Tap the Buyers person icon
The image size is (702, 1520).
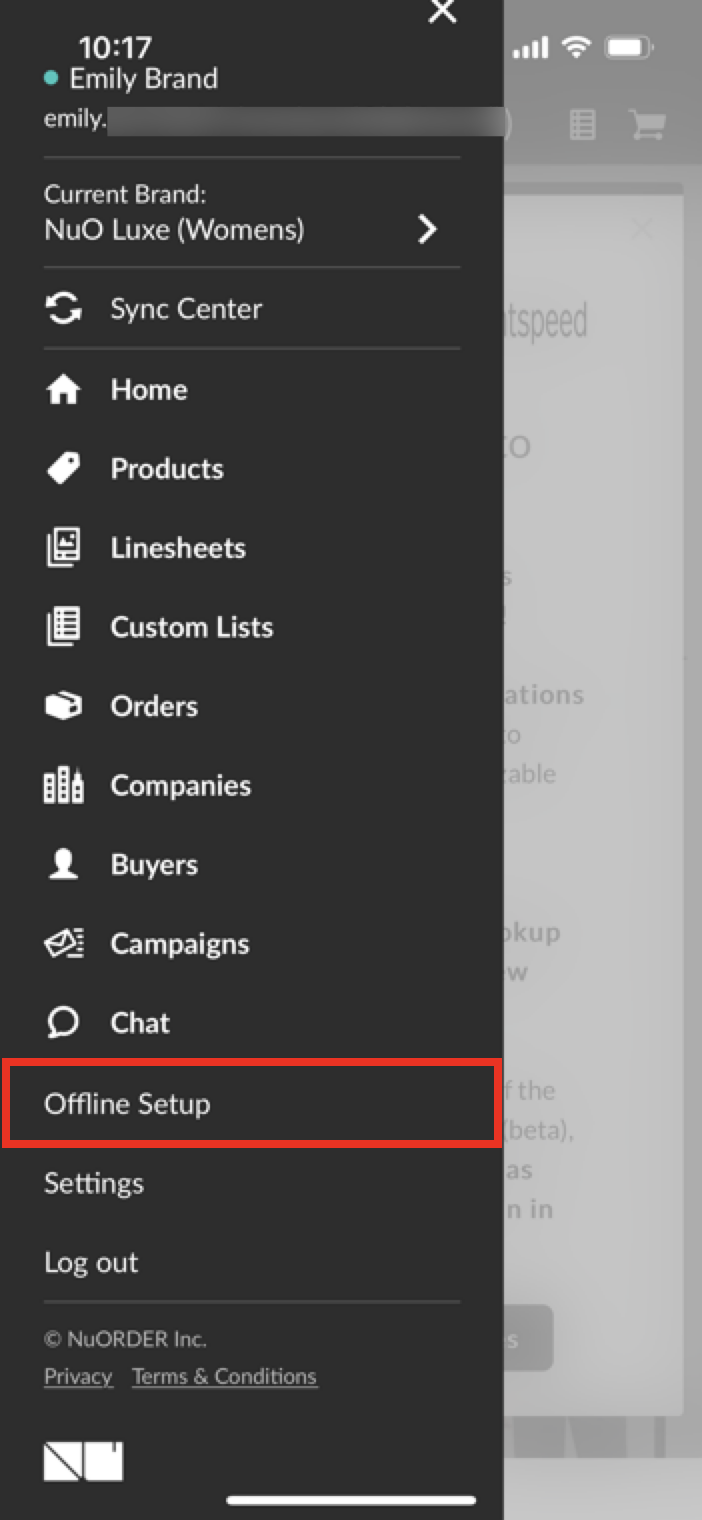point(64,865)
